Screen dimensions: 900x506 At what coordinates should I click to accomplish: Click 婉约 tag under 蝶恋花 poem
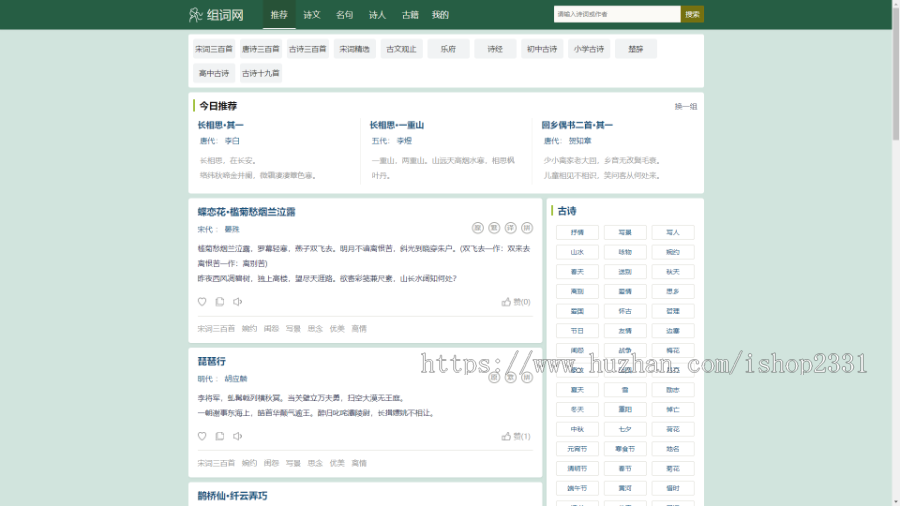[x=249, y=329]
